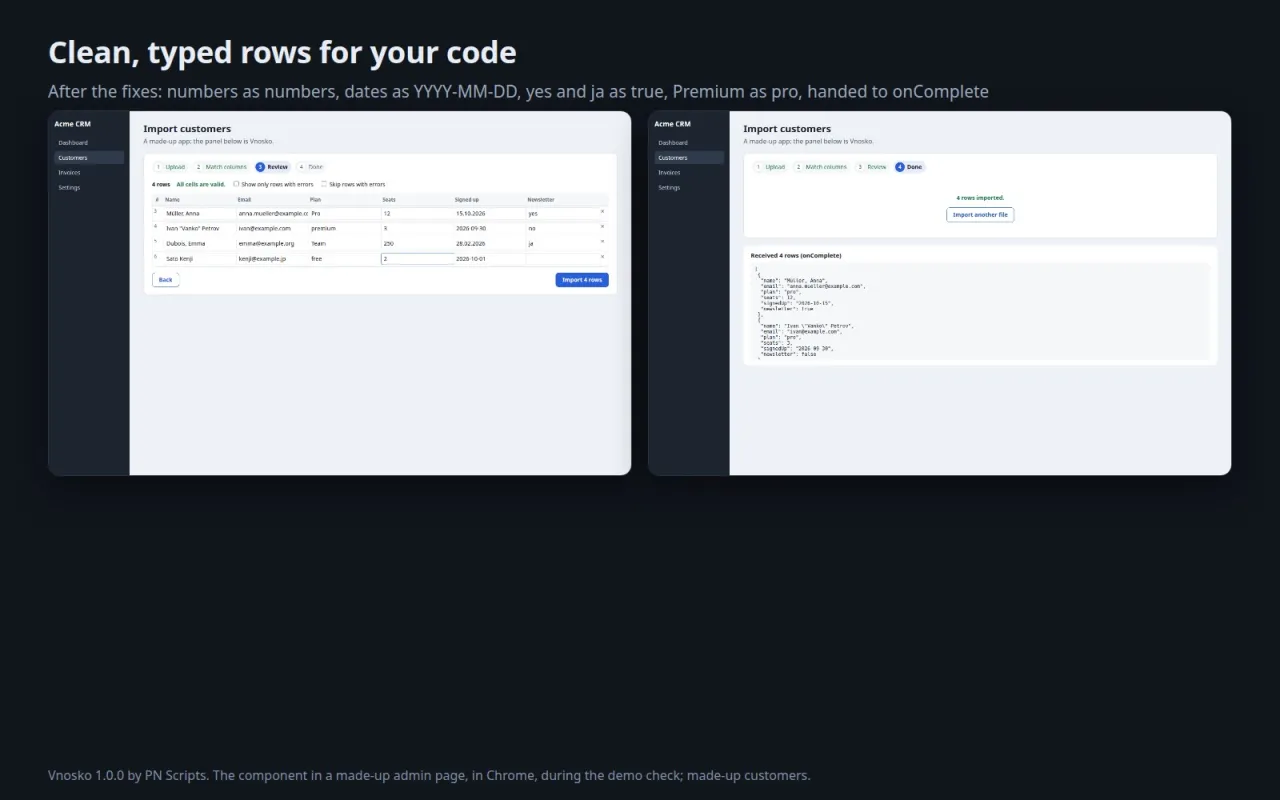Viewport: 1280px width, 800px height.
Task: Enable 'Show only rows with errors' checkbox
Action: [x=236, y=184]
